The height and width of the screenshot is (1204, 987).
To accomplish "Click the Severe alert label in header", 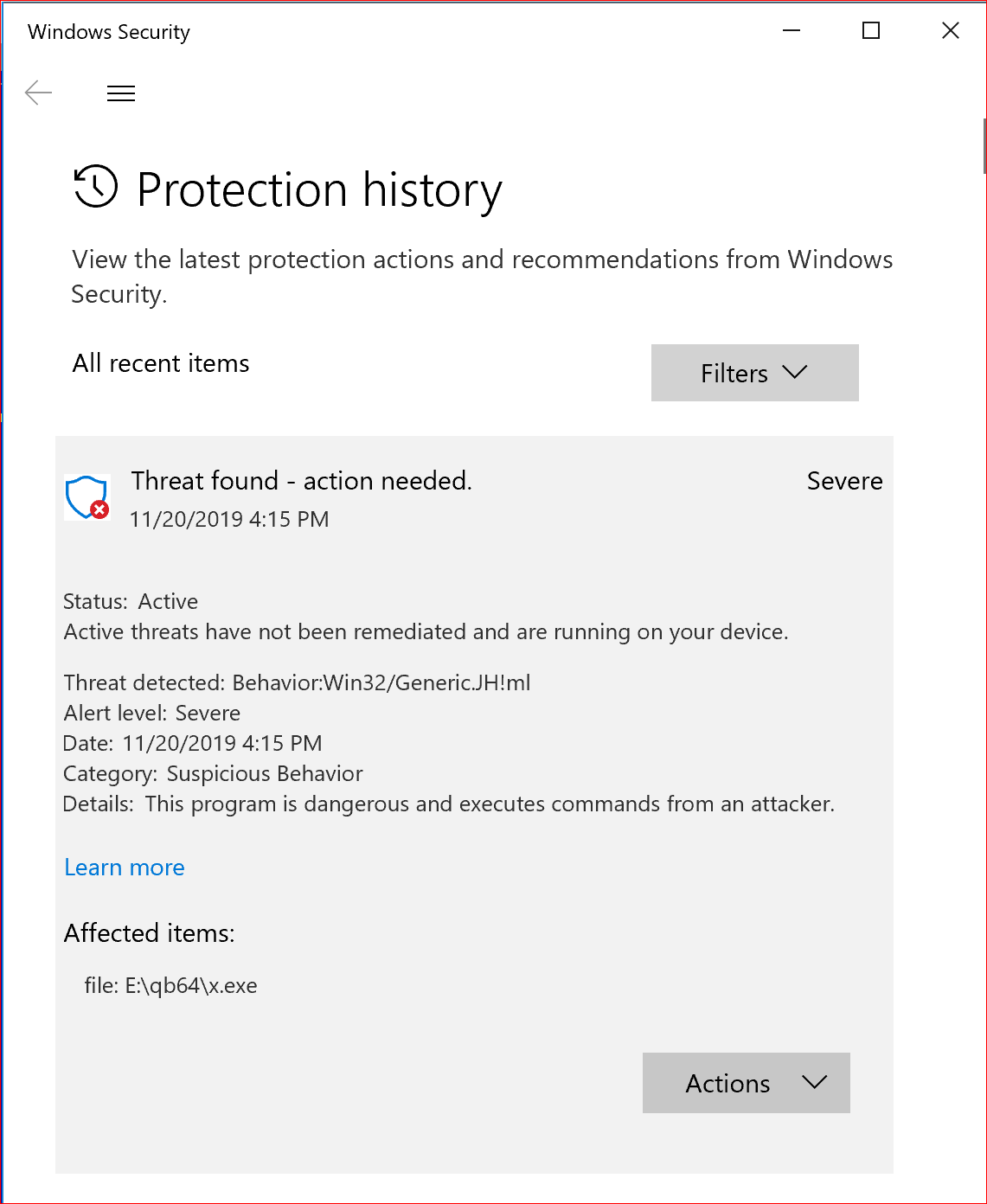I will point(844,481).
